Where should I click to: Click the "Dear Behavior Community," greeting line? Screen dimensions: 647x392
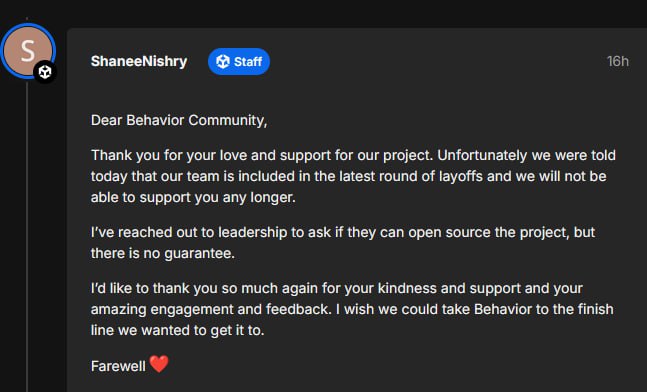tap(179, 120)
